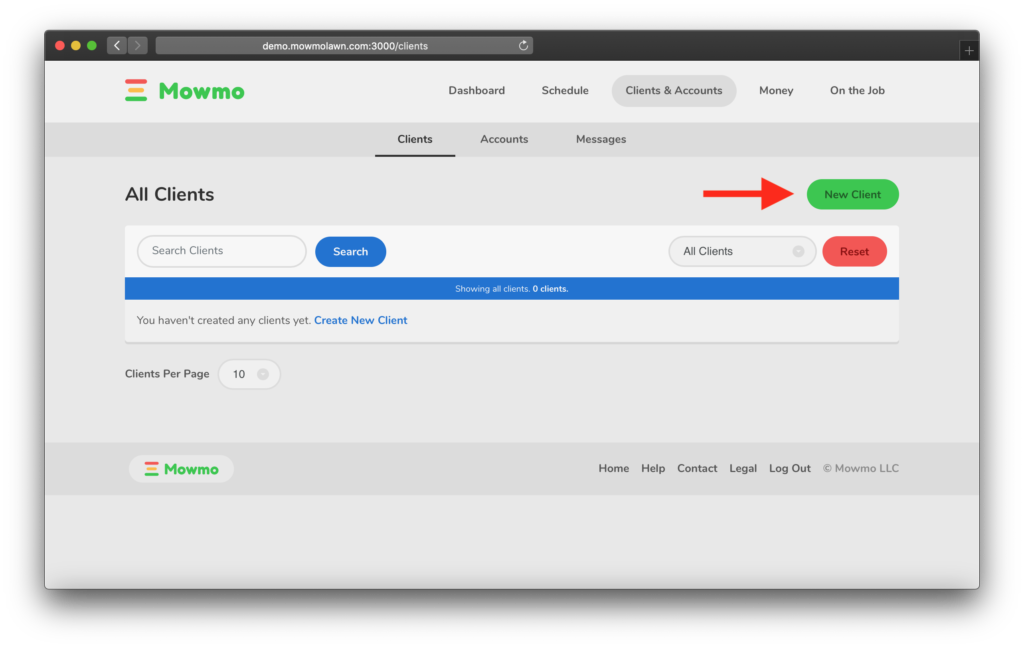Click the browser address bar
The image size is (1024, 648).
344,46
